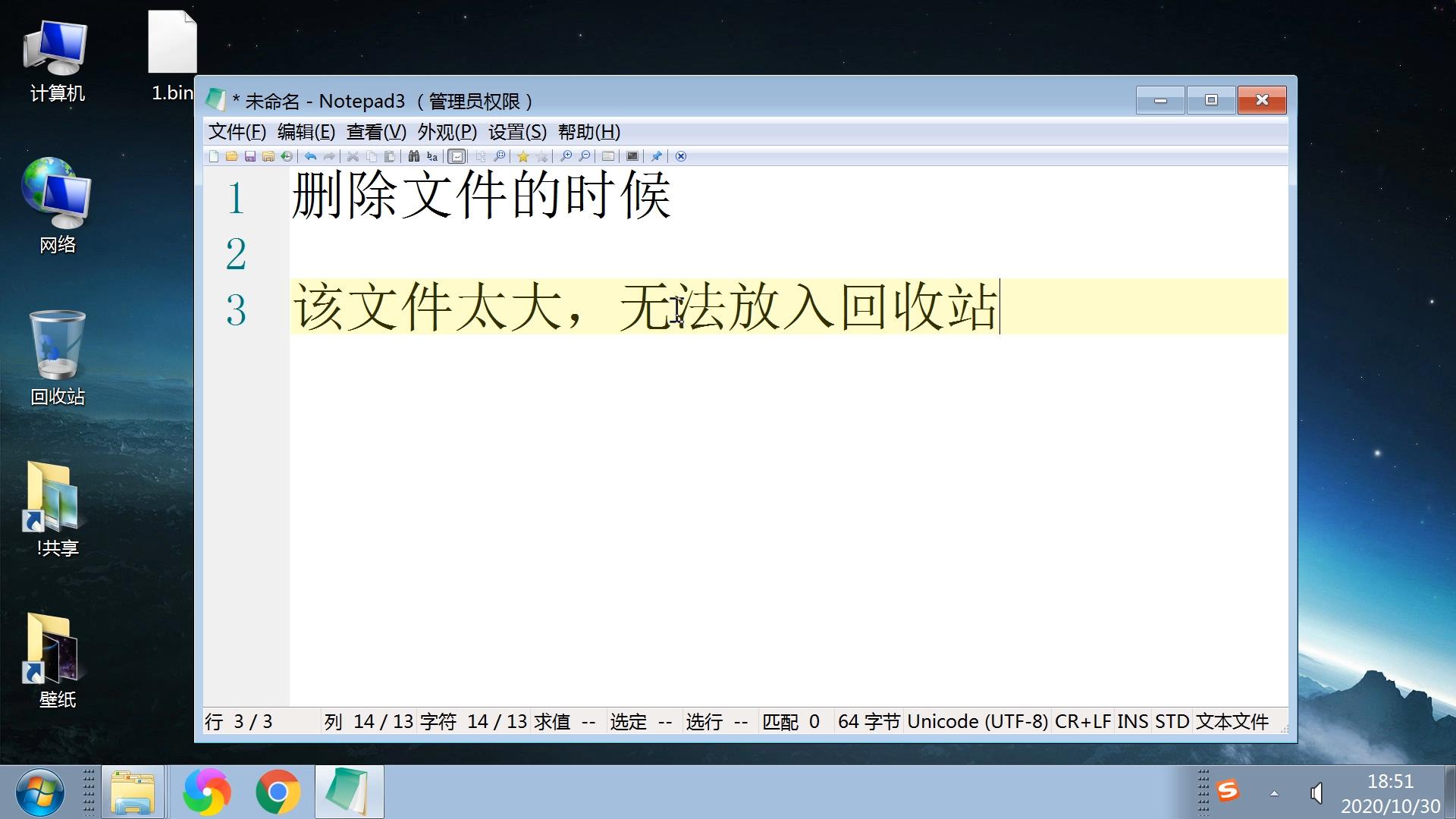The width and height of the screenshot is (1456, 819).
Task: Exit Notepad3 with the circled X toolbar icon
Action: 681,157
